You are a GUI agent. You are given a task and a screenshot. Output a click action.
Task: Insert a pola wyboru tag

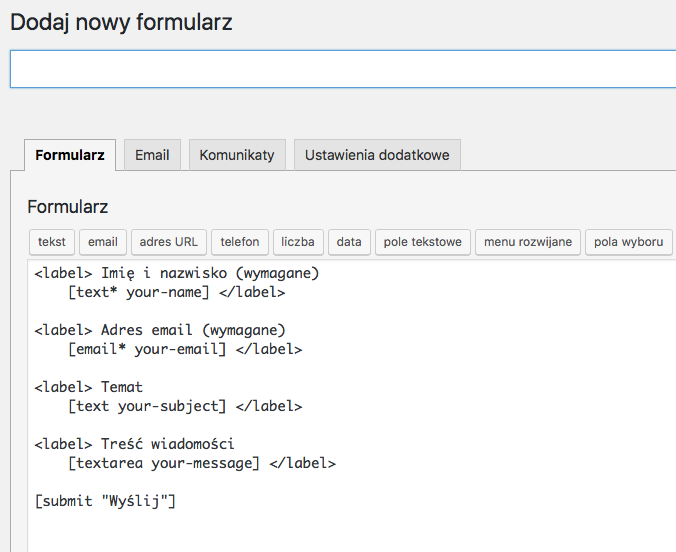tap(629, 242)
